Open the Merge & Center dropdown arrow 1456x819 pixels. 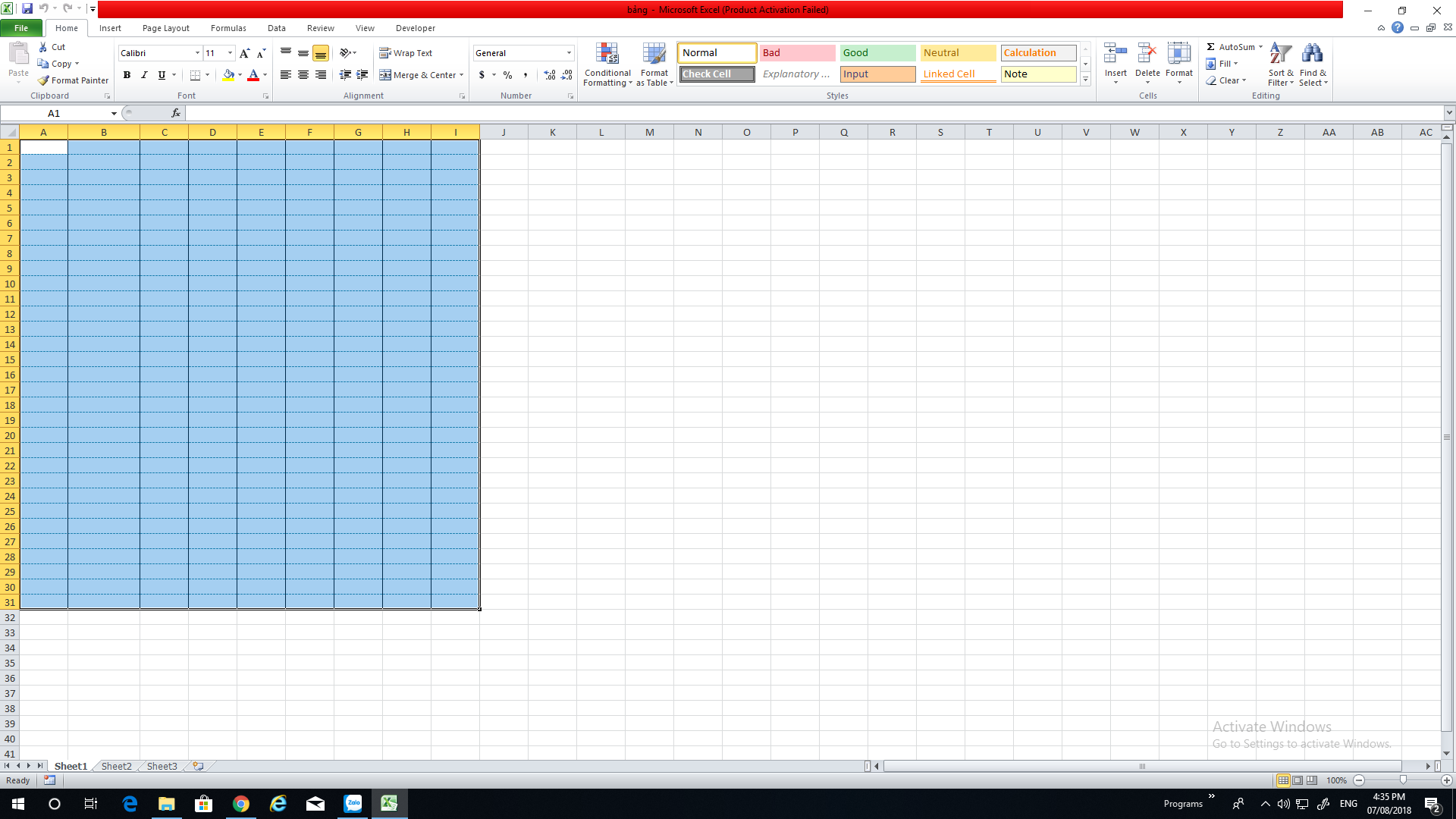(461, 75)
